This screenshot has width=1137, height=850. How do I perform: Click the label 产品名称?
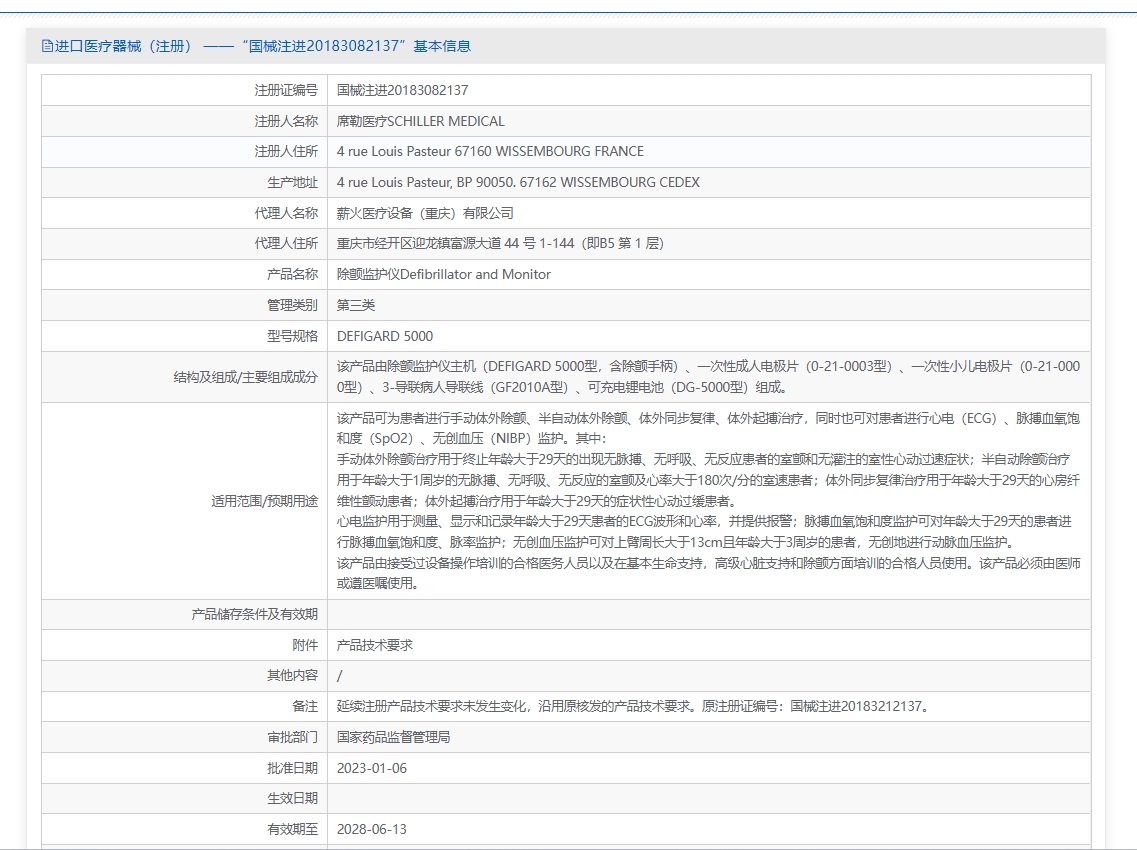[292, 275]
